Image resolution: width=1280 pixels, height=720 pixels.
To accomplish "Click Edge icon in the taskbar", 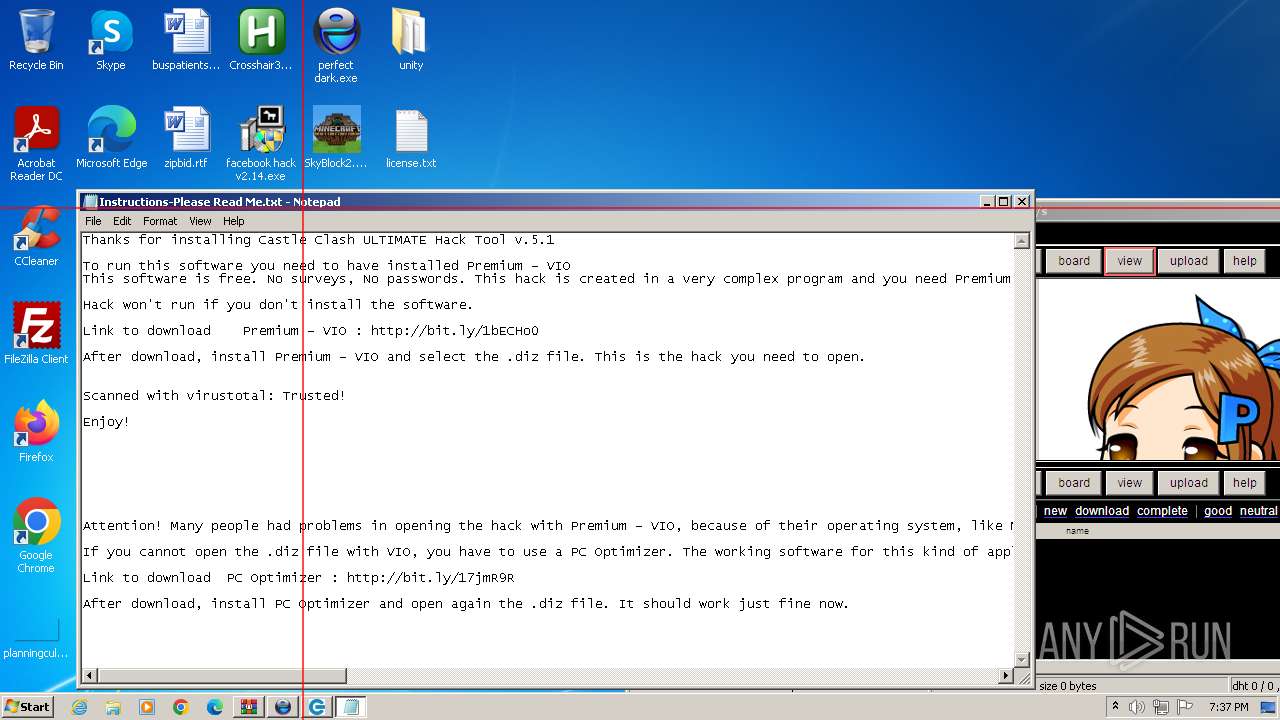I will (x=215, y=707).
